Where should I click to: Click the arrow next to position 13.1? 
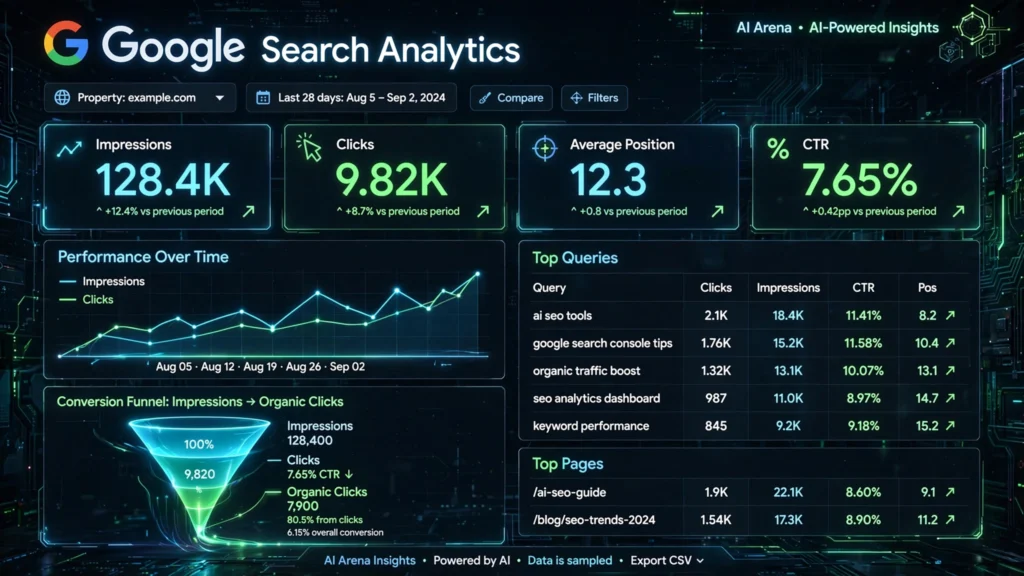tap(951, 370)
